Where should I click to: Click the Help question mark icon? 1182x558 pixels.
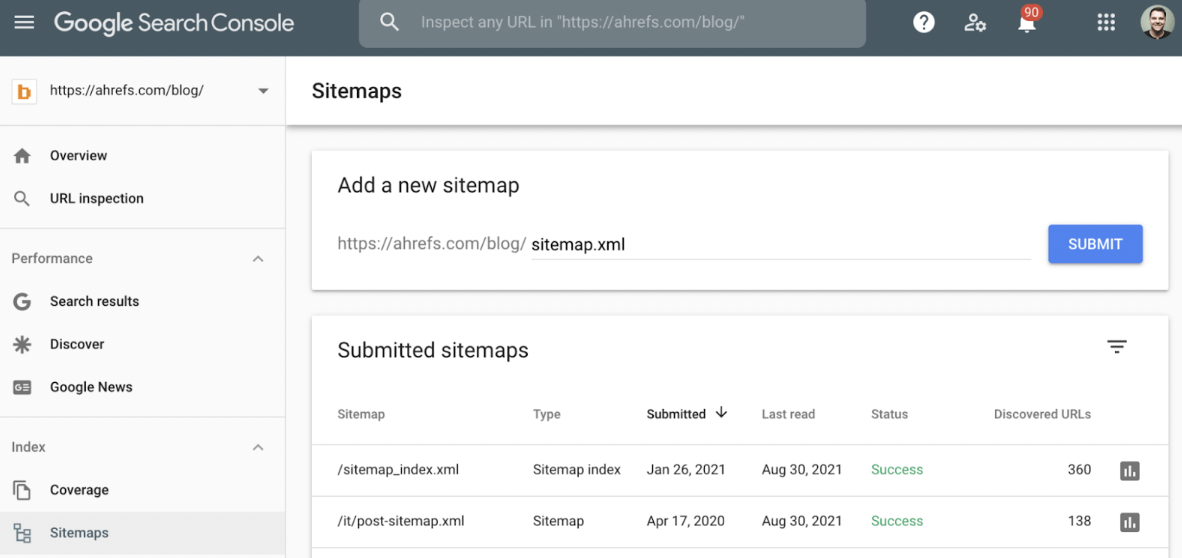coord(923,22)
